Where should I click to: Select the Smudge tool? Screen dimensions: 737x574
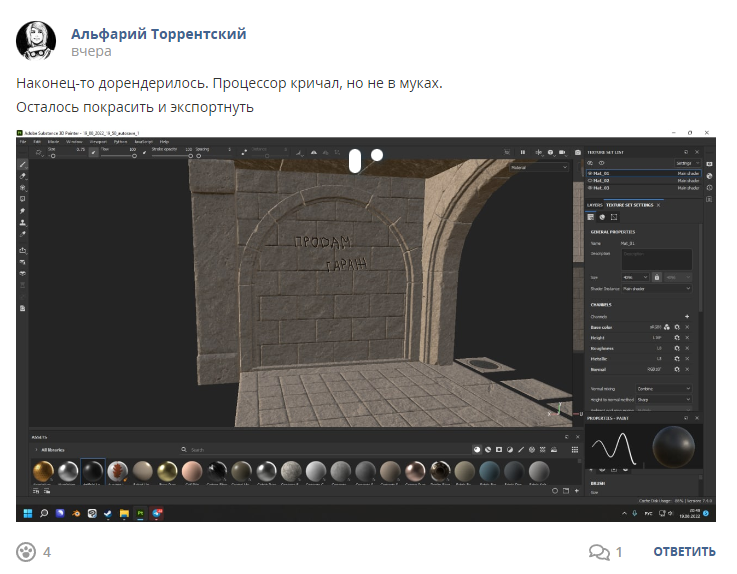pyautogui.click(x=23, y=211)
